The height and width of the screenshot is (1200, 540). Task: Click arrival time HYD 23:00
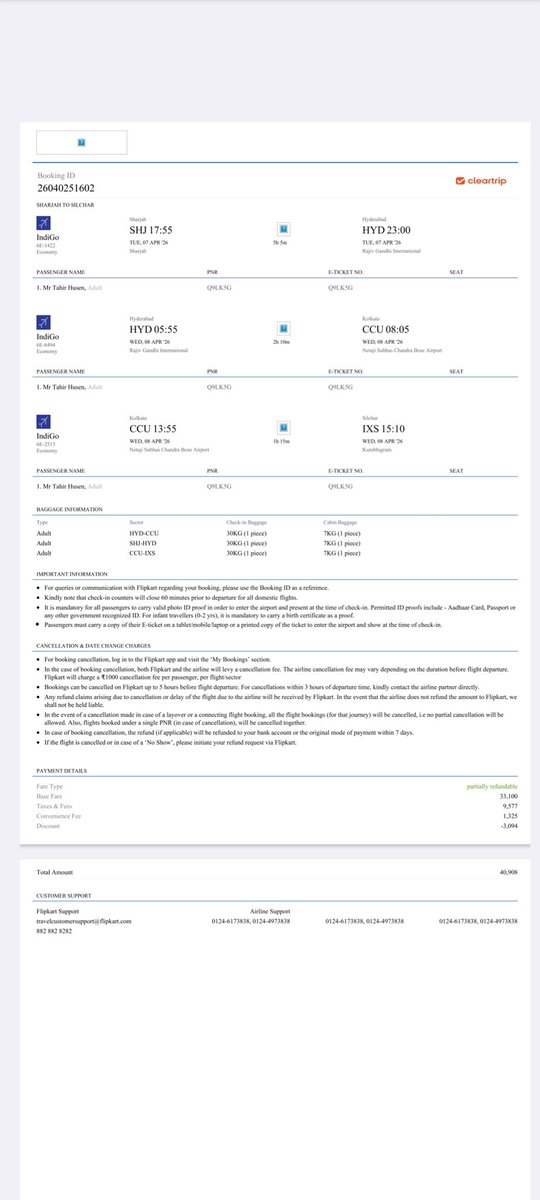point(386,229)
